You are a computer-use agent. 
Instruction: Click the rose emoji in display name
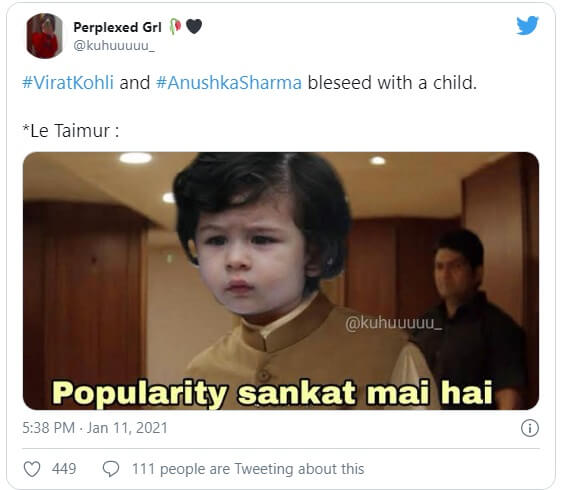(175, 27)
